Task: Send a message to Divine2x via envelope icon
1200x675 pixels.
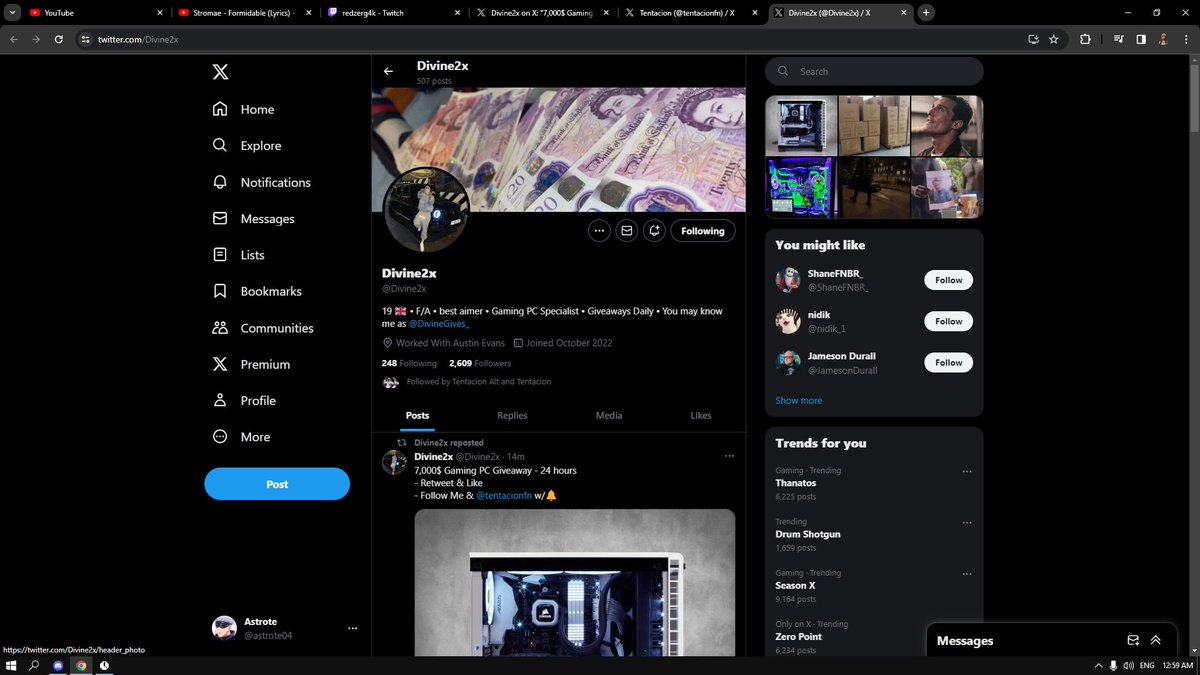Action: coord(626,231)
